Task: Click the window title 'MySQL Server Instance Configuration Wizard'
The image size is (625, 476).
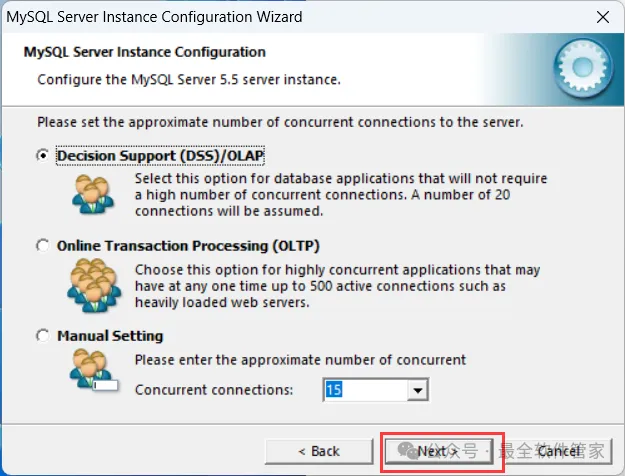Action: tap(154, 17)
